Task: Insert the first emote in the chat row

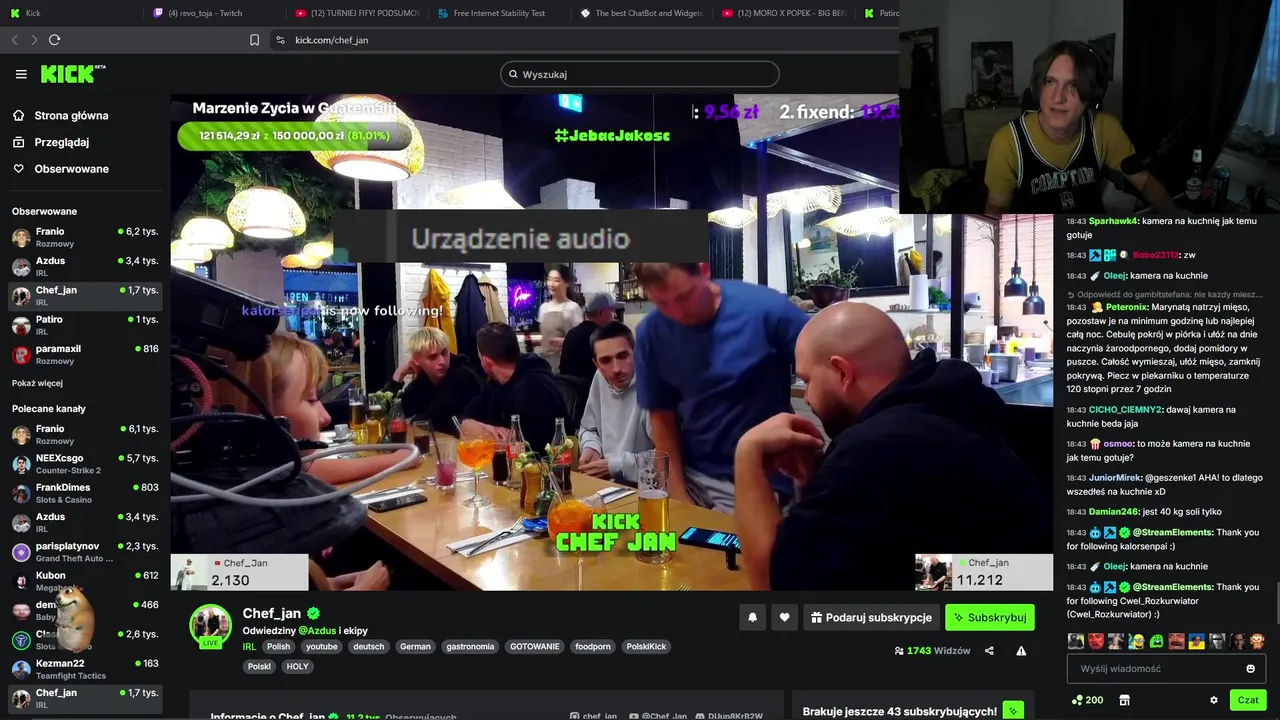Action: pyautogui.click(x=1075, y=641)
